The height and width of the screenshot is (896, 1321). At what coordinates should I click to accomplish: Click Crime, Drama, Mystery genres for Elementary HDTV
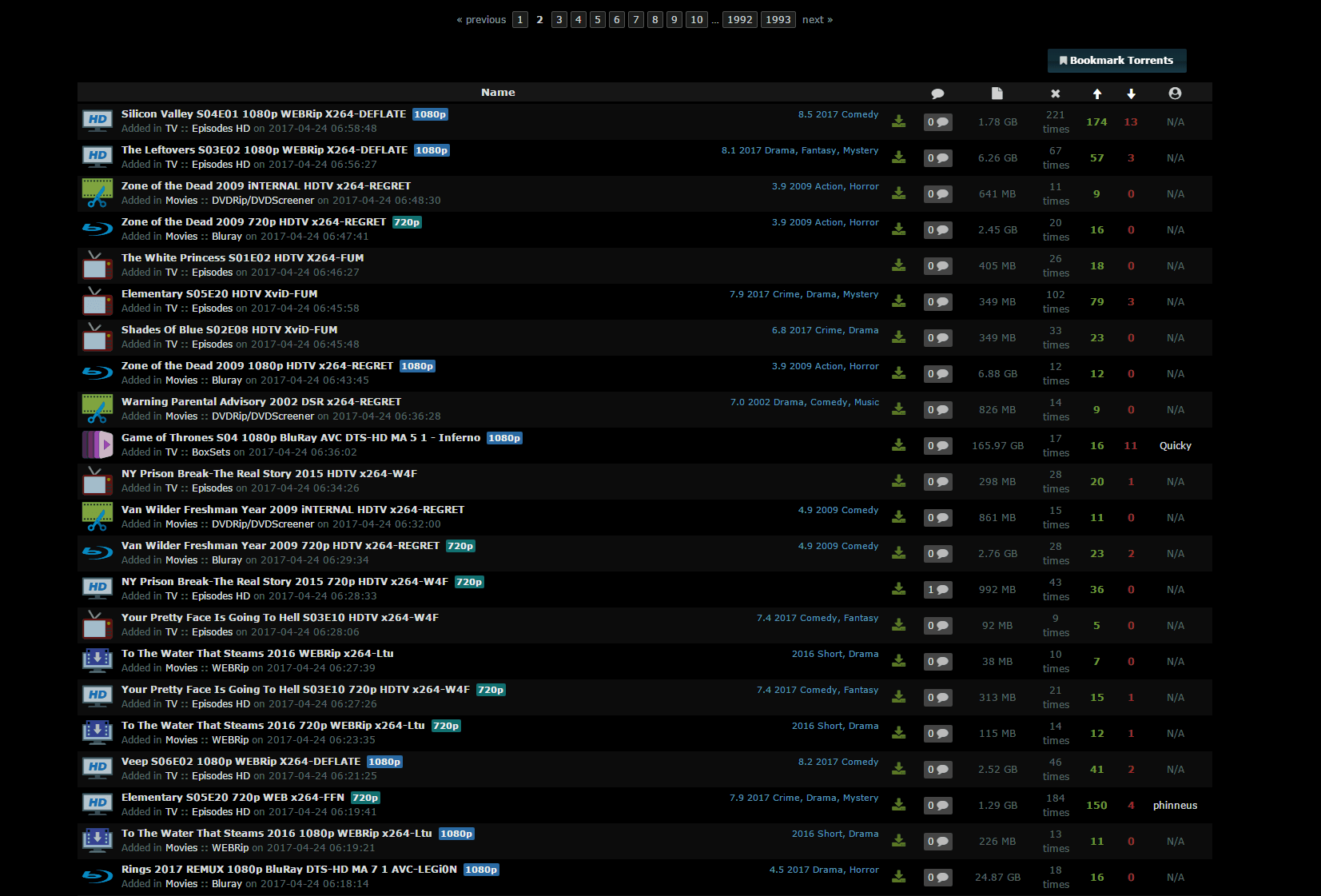pos(826,294)
